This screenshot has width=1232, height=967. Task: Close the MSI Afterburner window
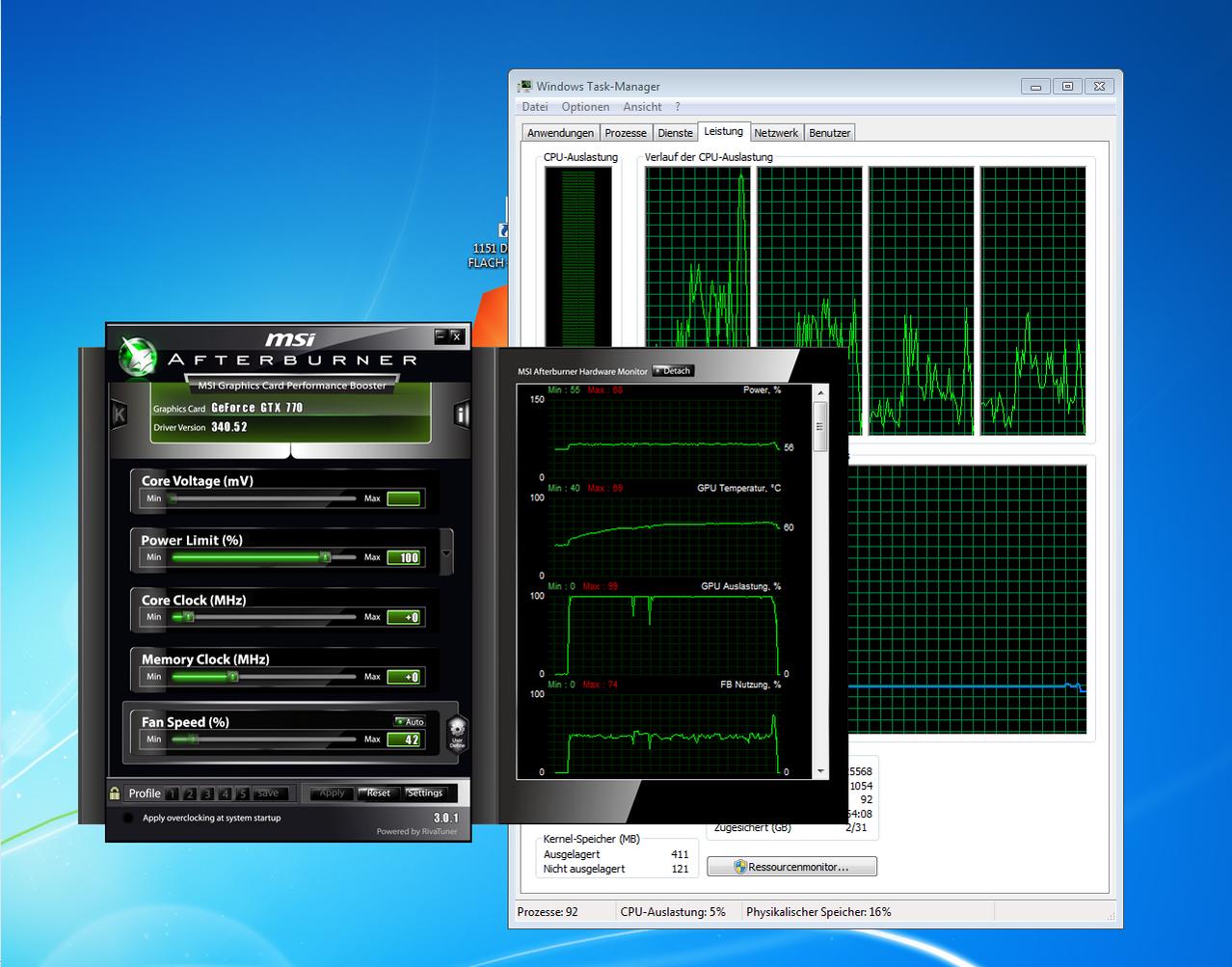pyautogui.click(x=457, y=336)
